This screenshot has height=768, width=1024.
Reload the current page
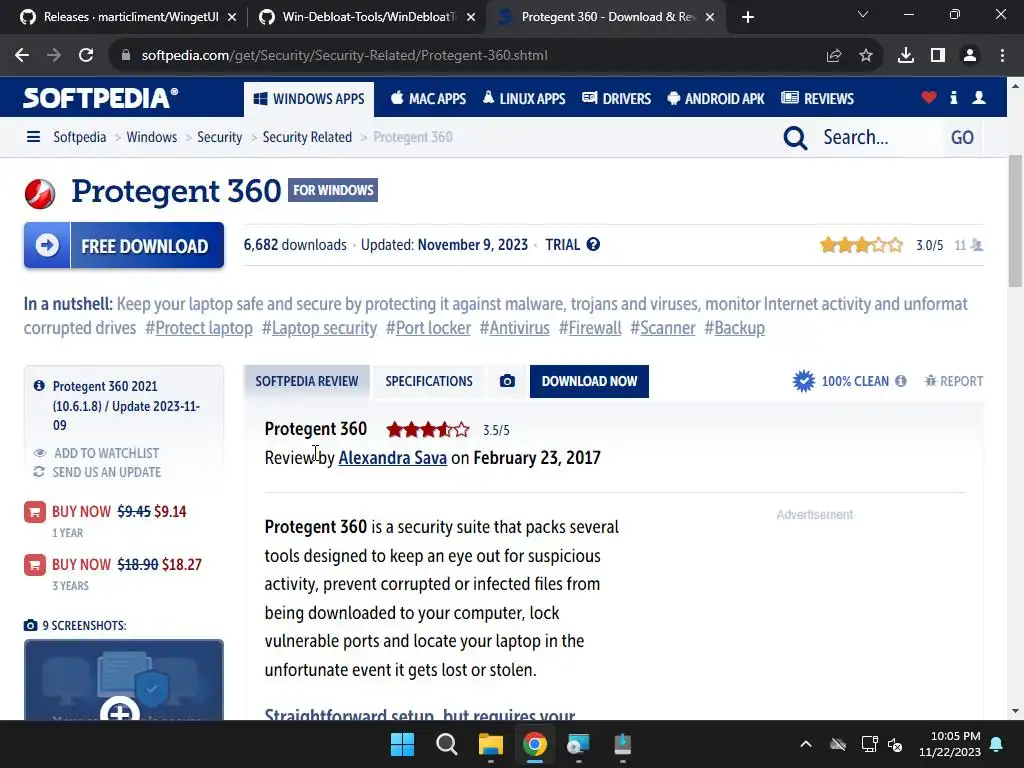(x=86, y=56)
